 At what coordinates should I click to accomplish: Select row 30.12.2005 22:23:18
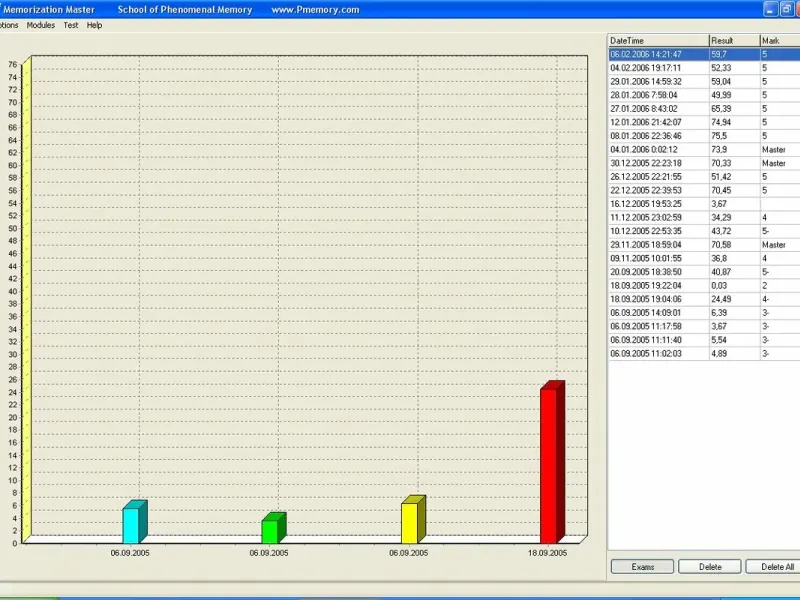(x=704, y=163)
